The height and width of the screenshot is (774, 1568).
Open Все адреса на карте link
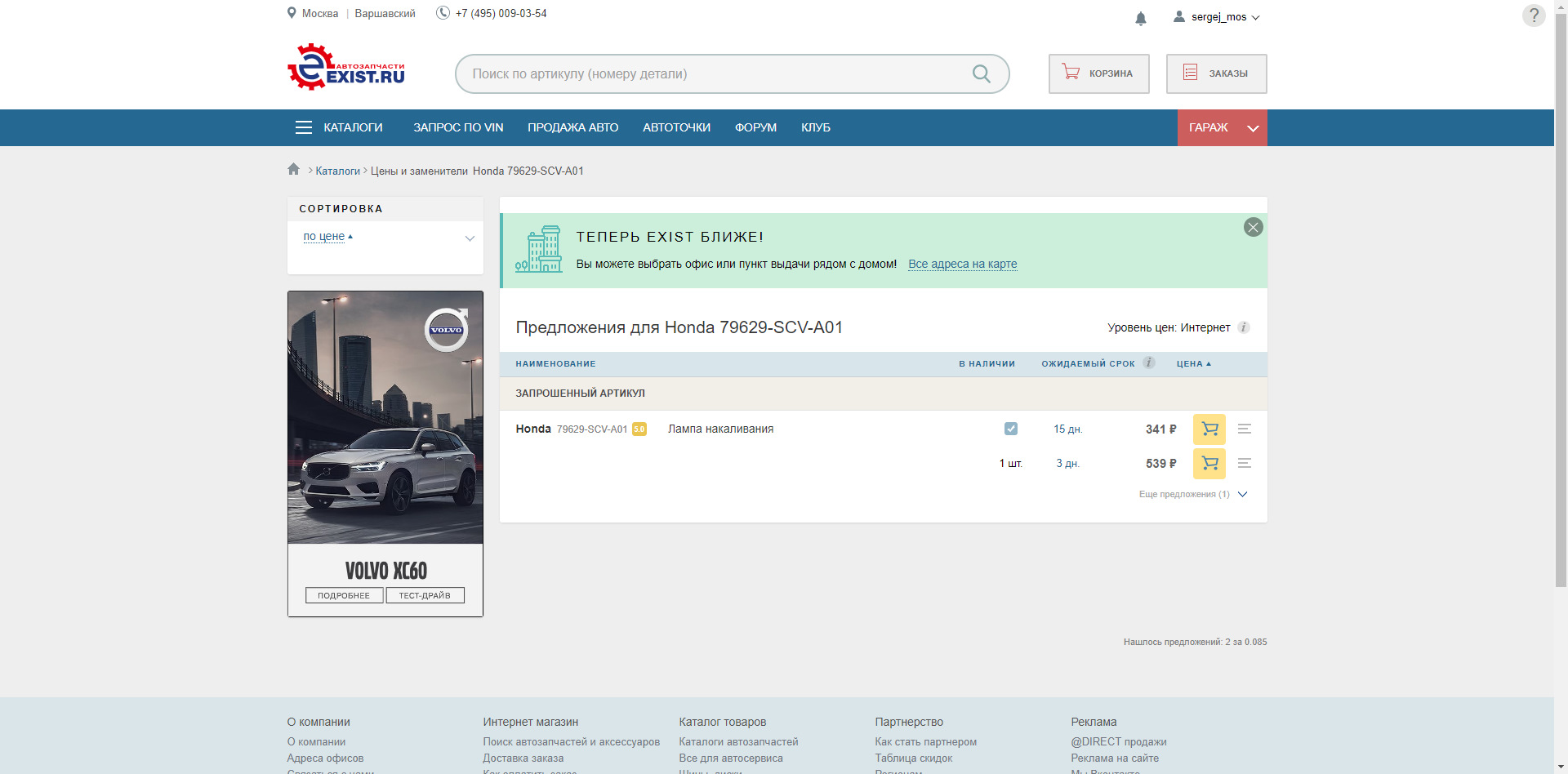click(x=963, y=264)
